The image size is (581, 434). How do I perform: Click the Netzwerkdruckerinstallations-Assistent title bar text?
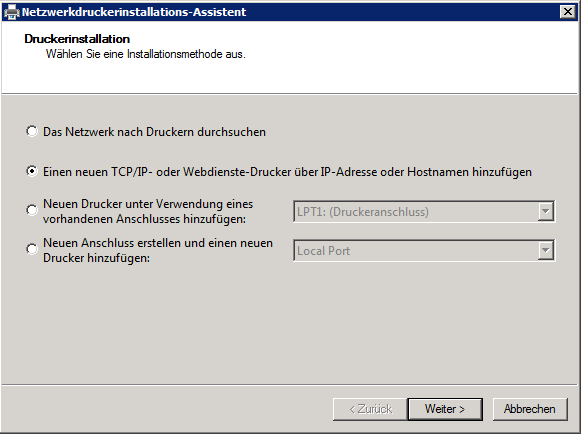pyautogui.click(x=134, y=12)
